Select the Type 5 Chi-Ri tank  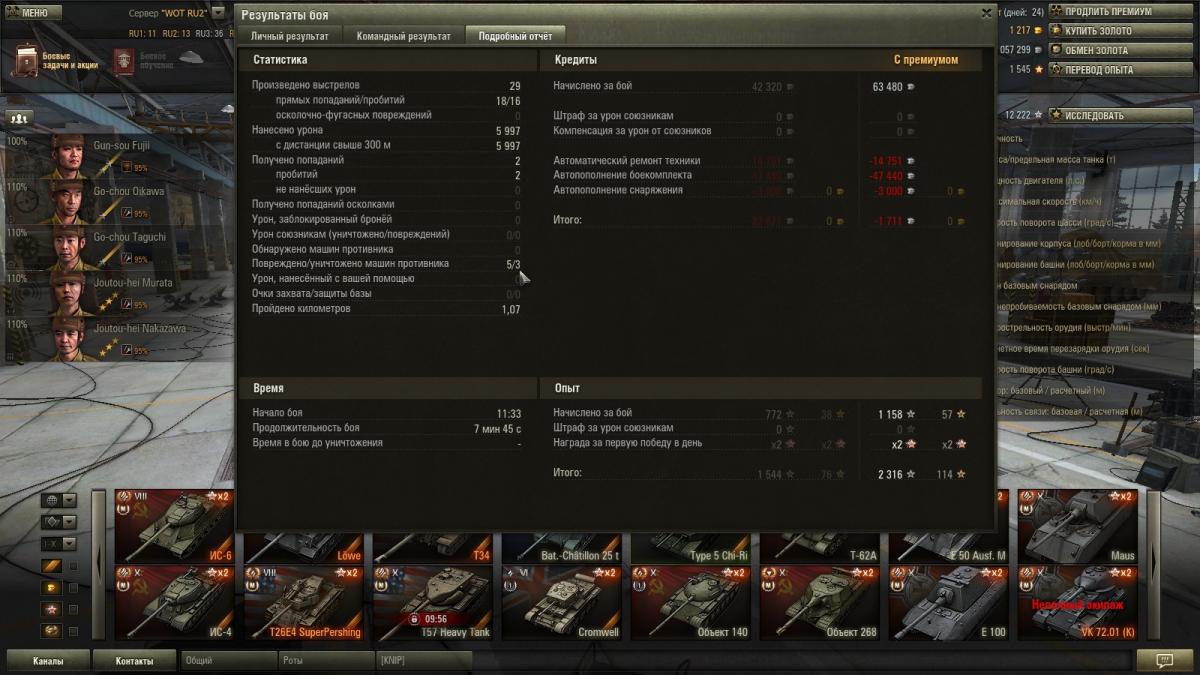tap(691, 548)
